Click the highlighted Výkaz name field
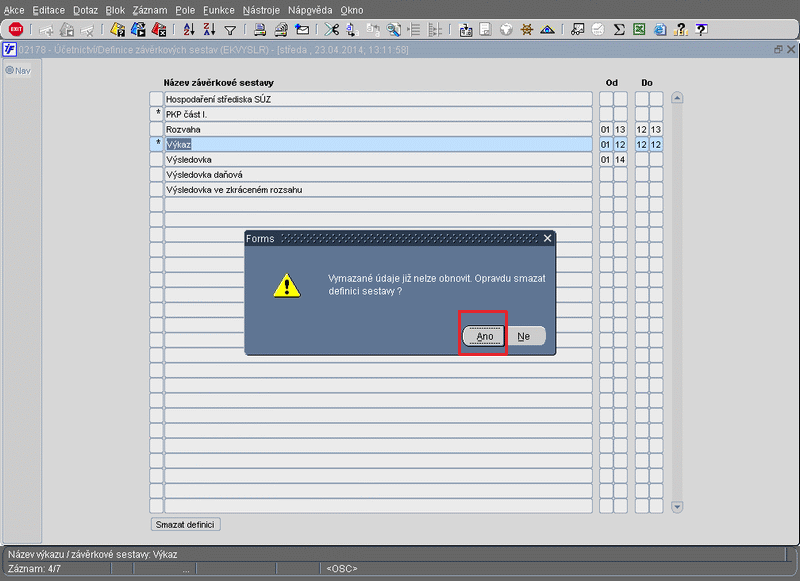 [378, 144]
